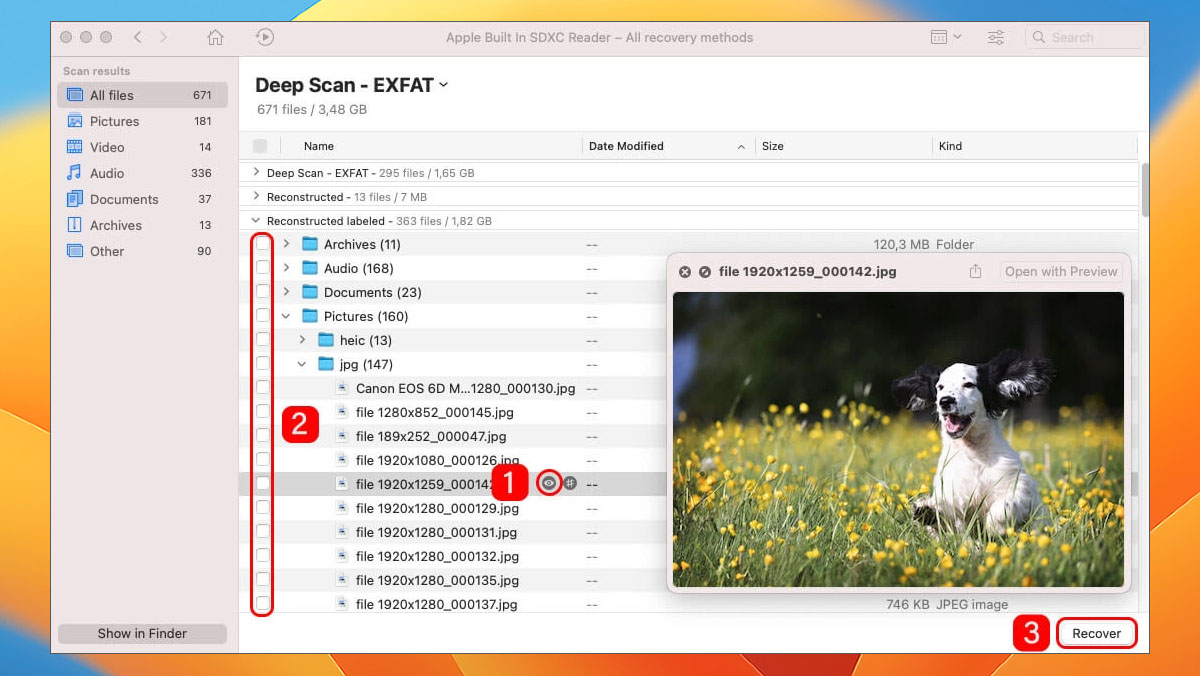Click the dog photo preview image
Viewport: 1200px width, 676px height.
pyautogui.click(x=898, y=439)
